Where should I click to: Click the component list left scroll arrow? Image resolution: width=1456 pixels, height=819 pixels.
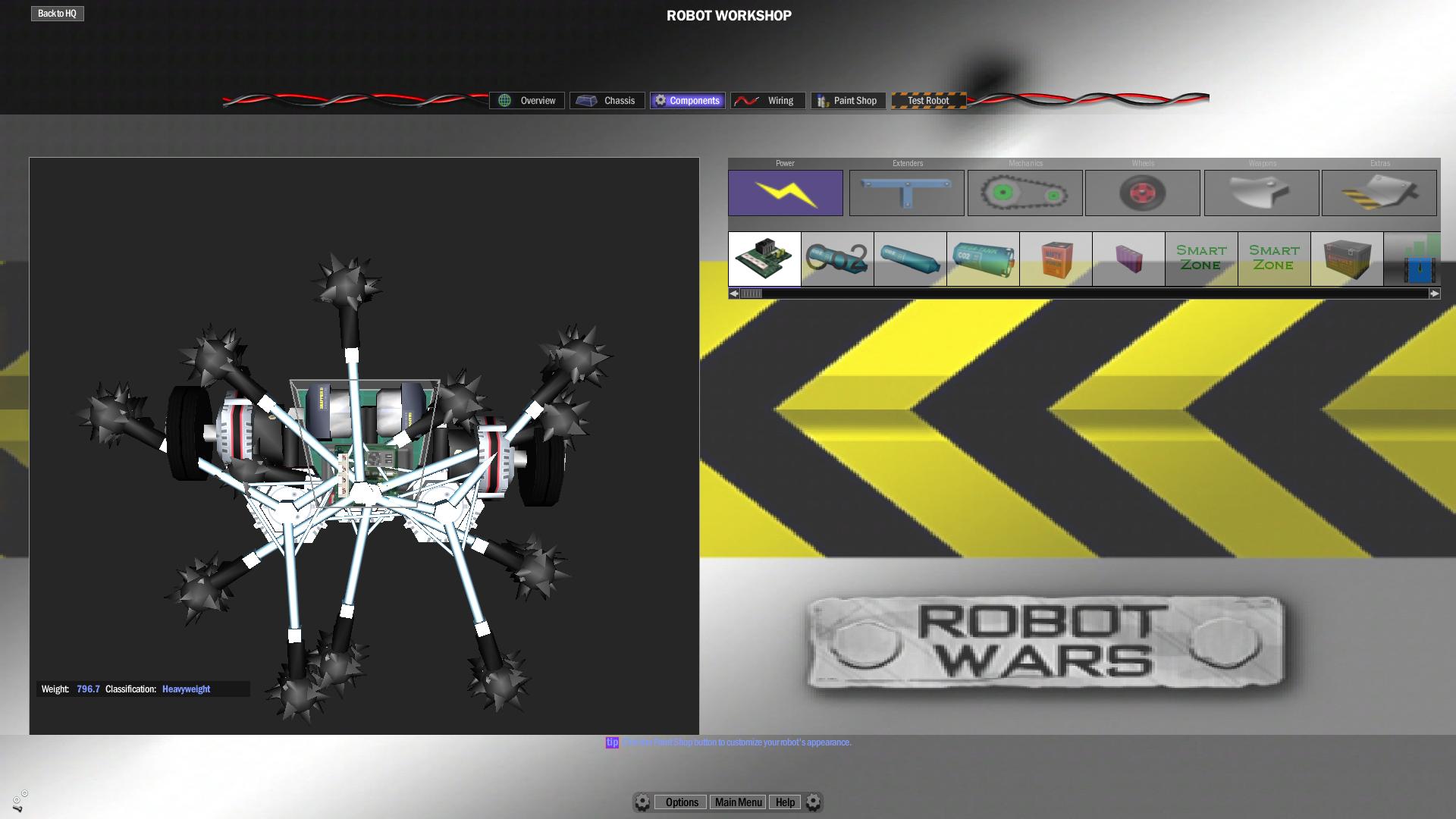point(734,293)
